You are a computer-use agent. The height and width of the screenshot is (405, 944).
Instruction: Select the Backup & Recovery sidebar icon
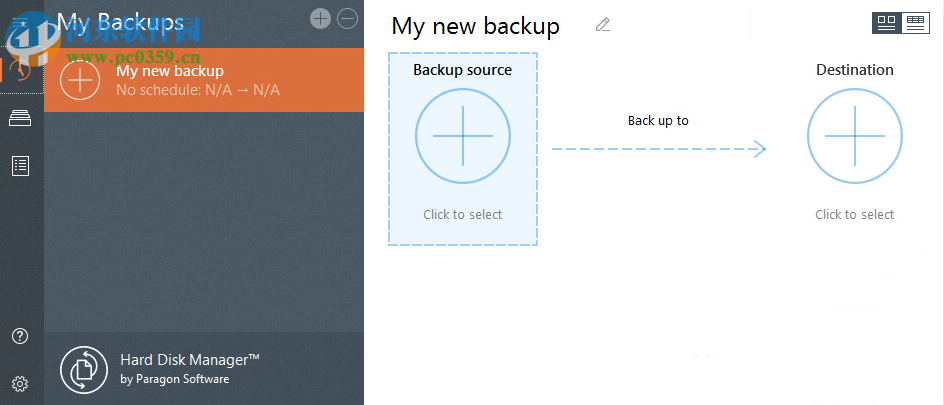tap(21, 70)
